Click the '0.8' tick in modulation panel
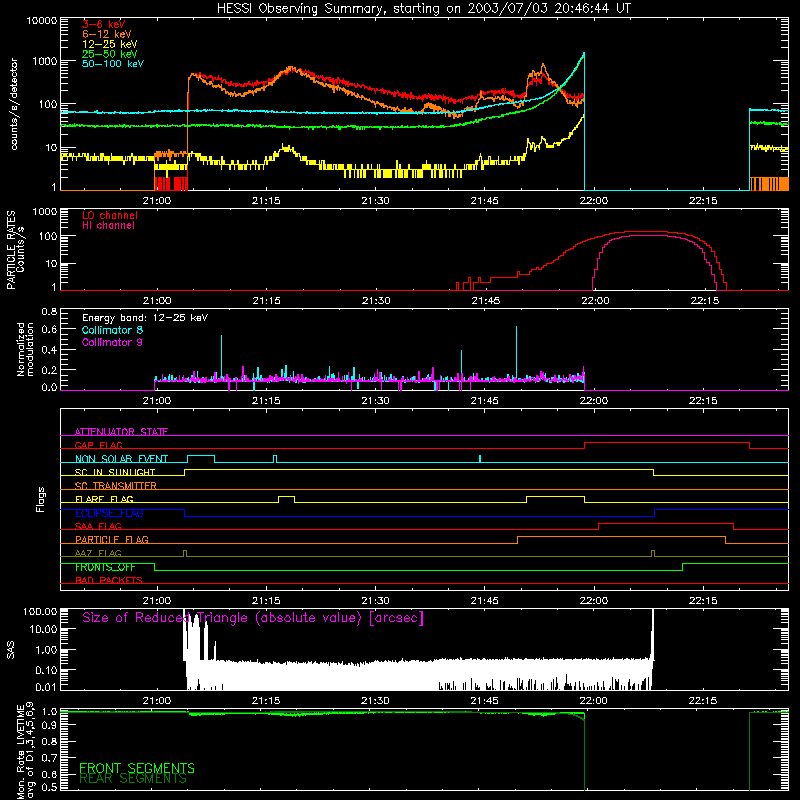The width and height of the screenshot is (800, 800). pos(49,311)
